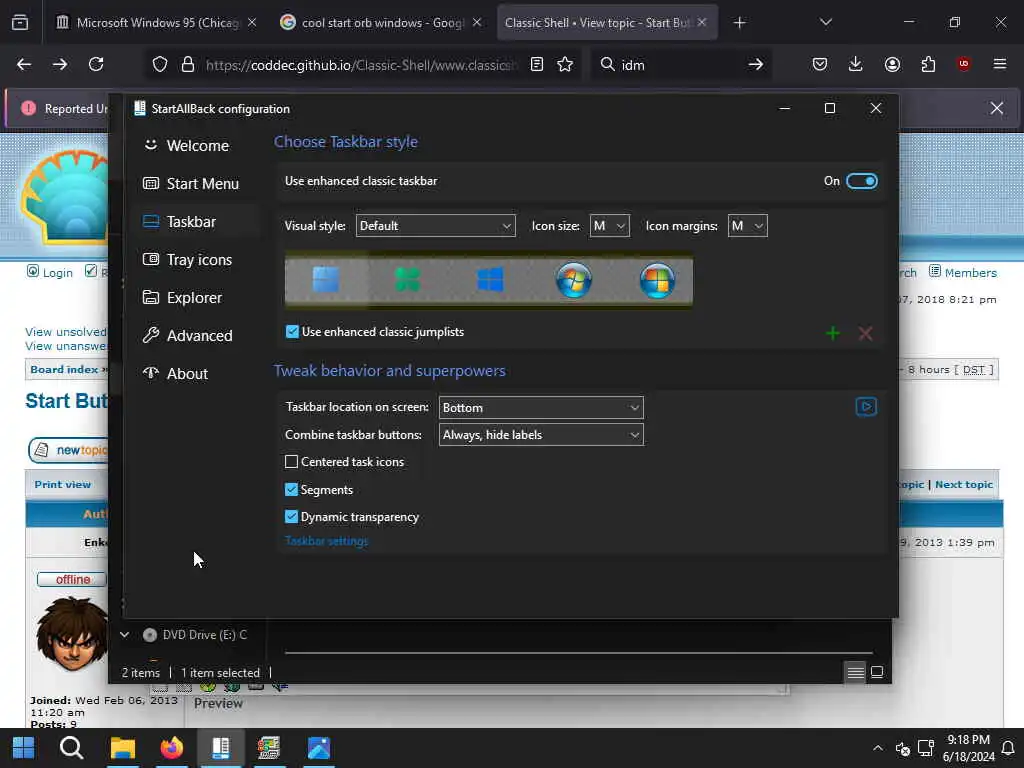Viewport: 1024px width, 768px height.
Task: Show hidden tray icons chevron
Action: 878,748
